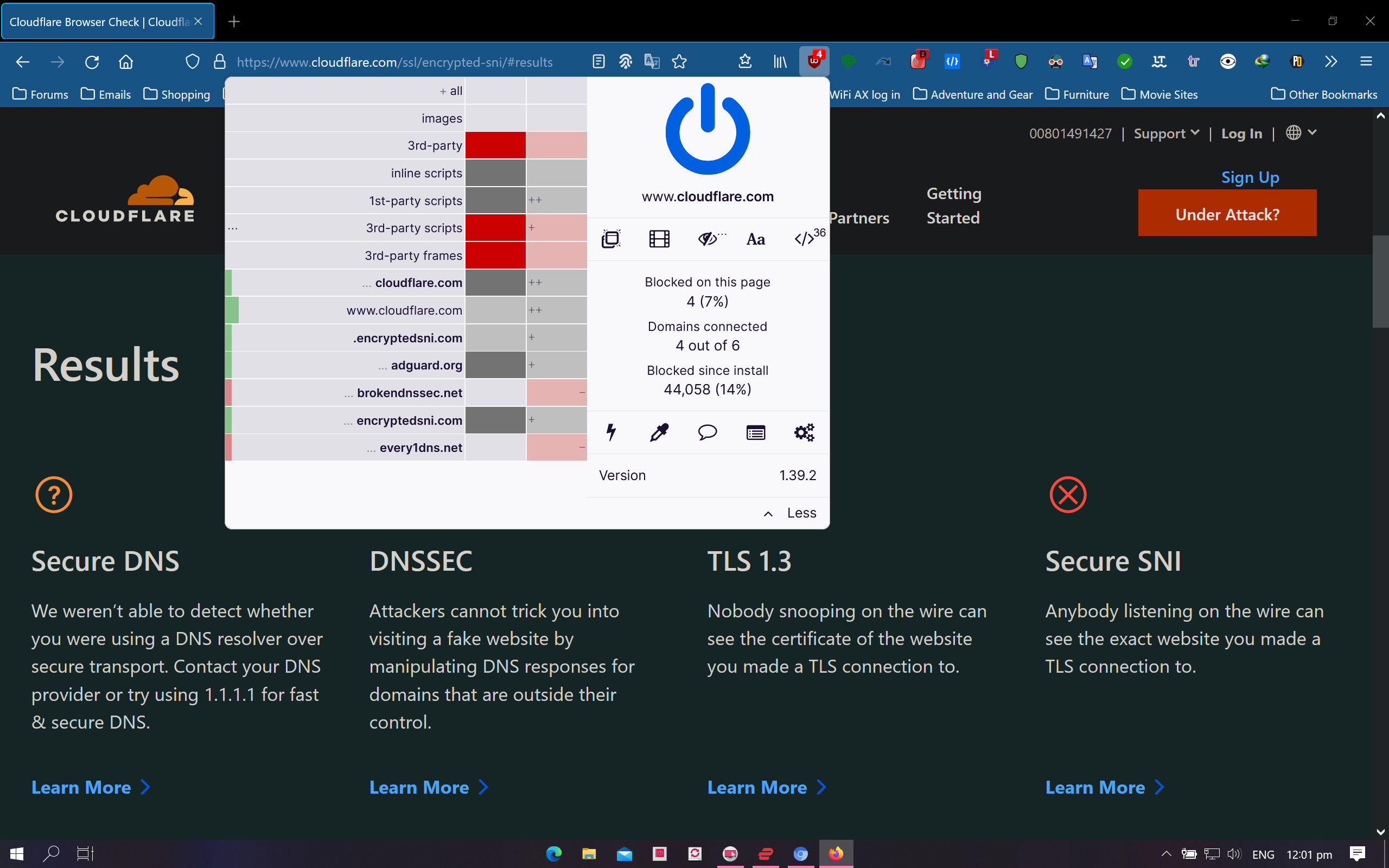Bookmark page with star icon
This screenshot has width=1389, height=868.
coord(679,61)
